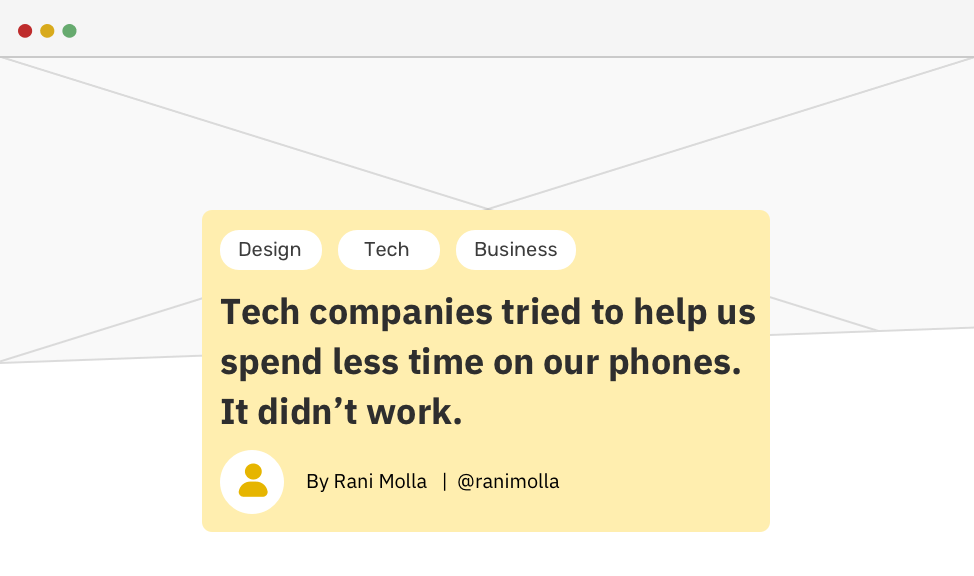Click the crossing point of placeholder diagonals
The height and width of the screenshot is (576, 974).
click(488, 209)
